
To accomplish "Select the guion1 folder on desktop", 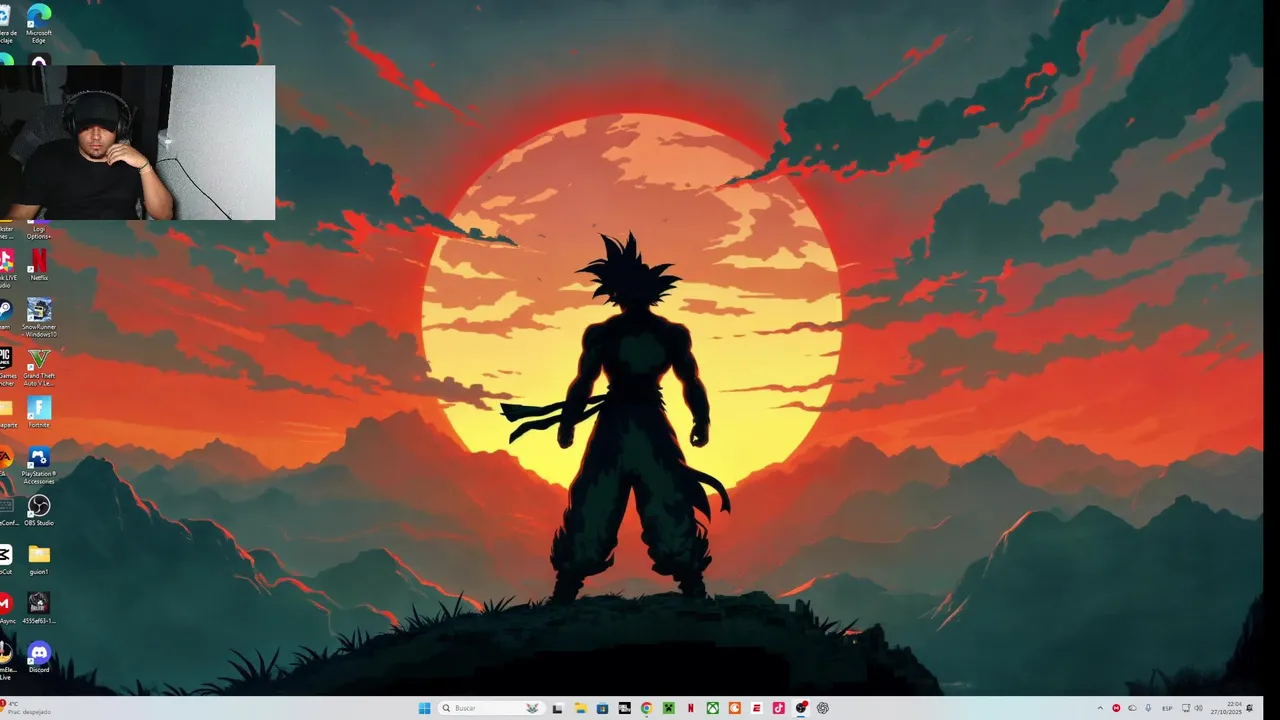I will 39,560.
